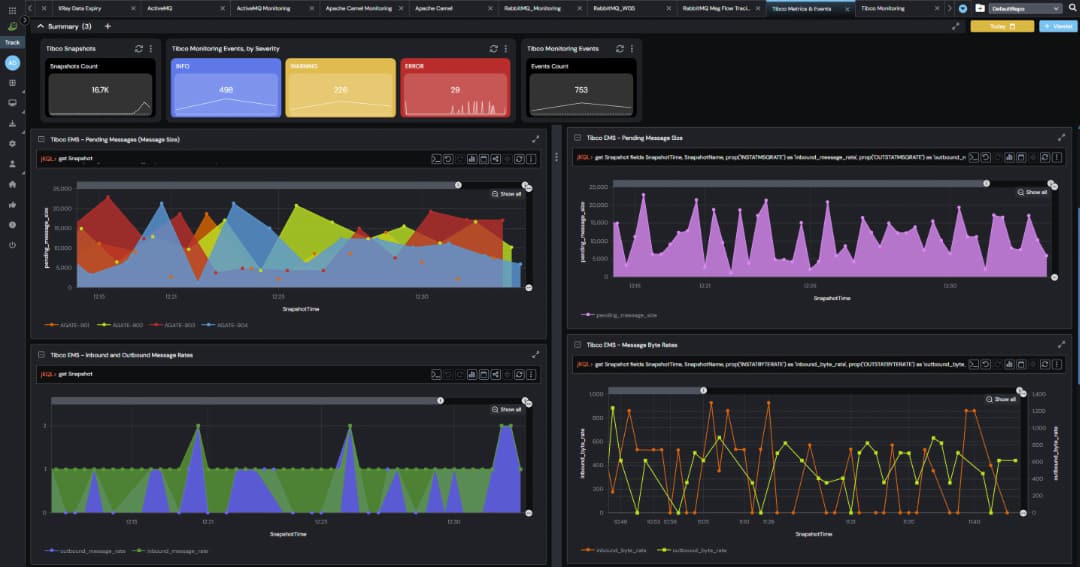Screen dimensions: 1080x567
Task: Toggle the outbound_byte_rate legend series
Action: click(x=692, y=550)
